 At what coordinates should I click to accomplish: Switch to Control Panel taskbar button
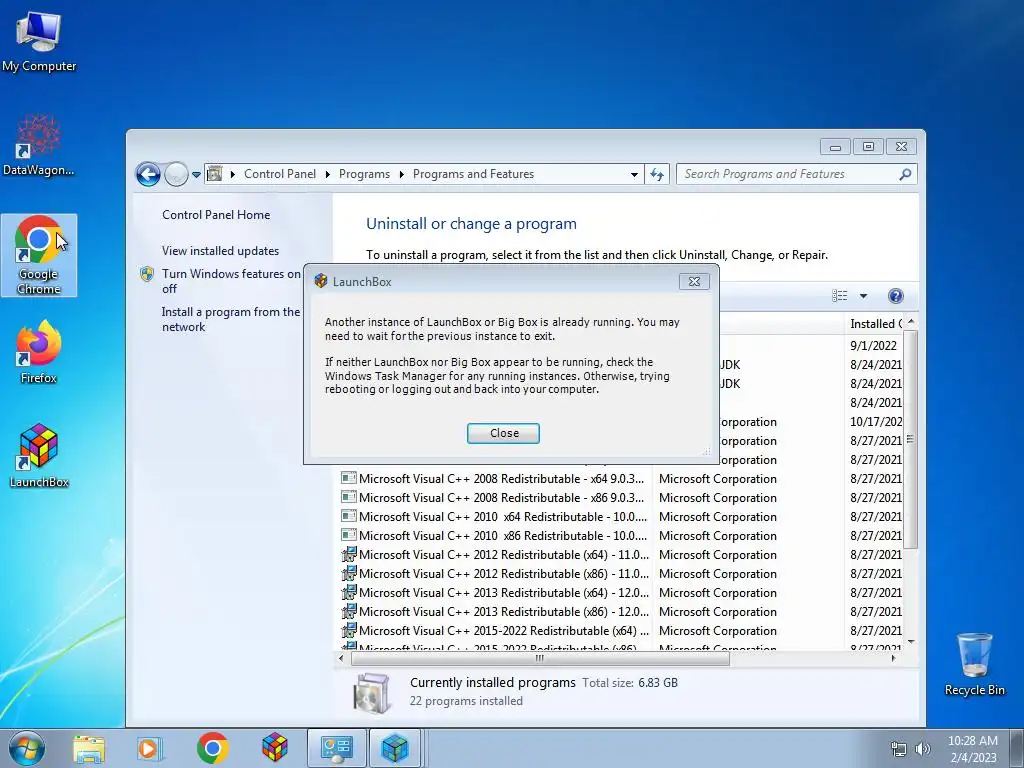tap(337, 748)
